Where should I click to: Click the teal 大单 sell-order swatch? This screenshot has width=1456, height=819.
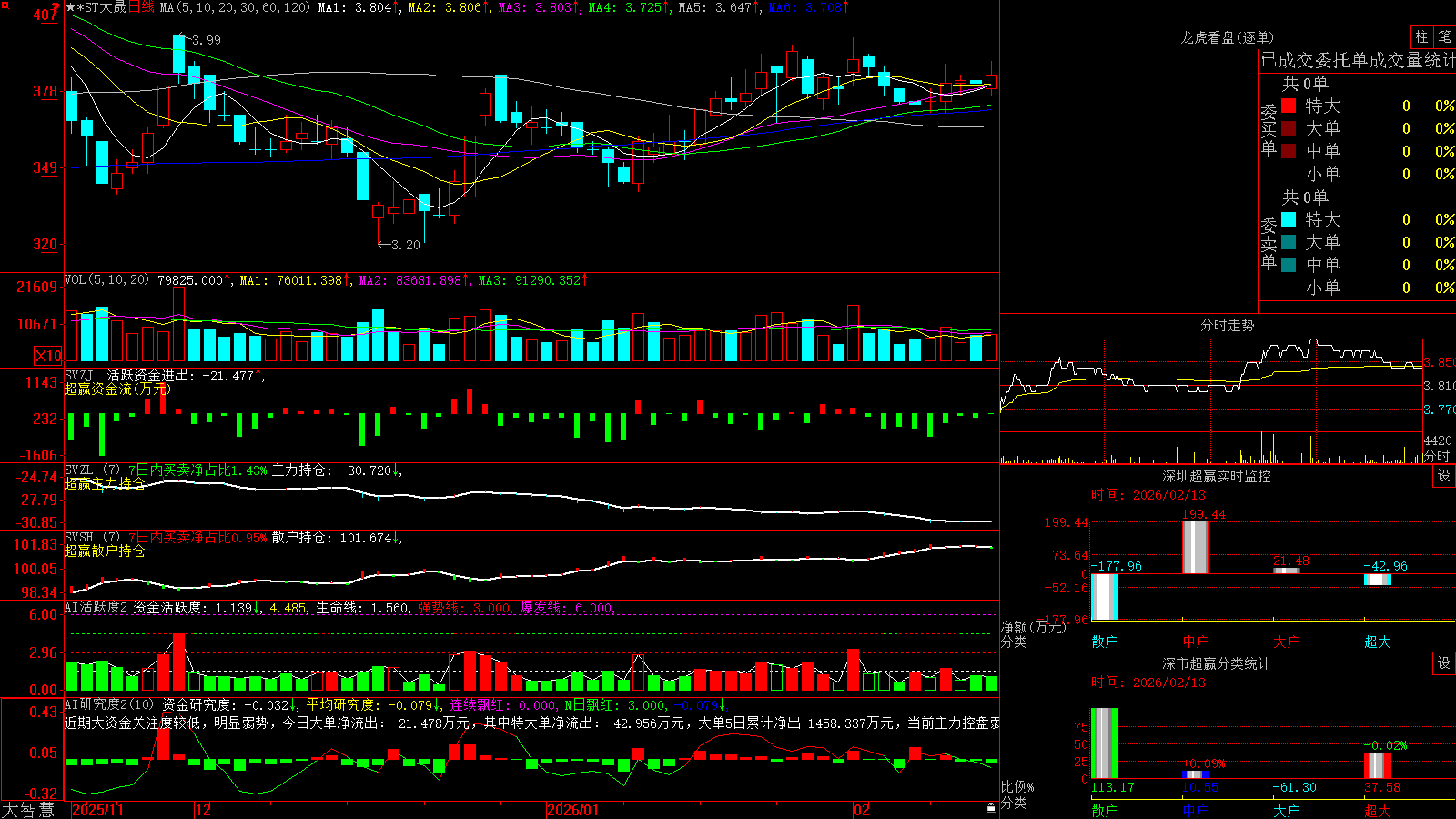click(x=1289, y=242)
